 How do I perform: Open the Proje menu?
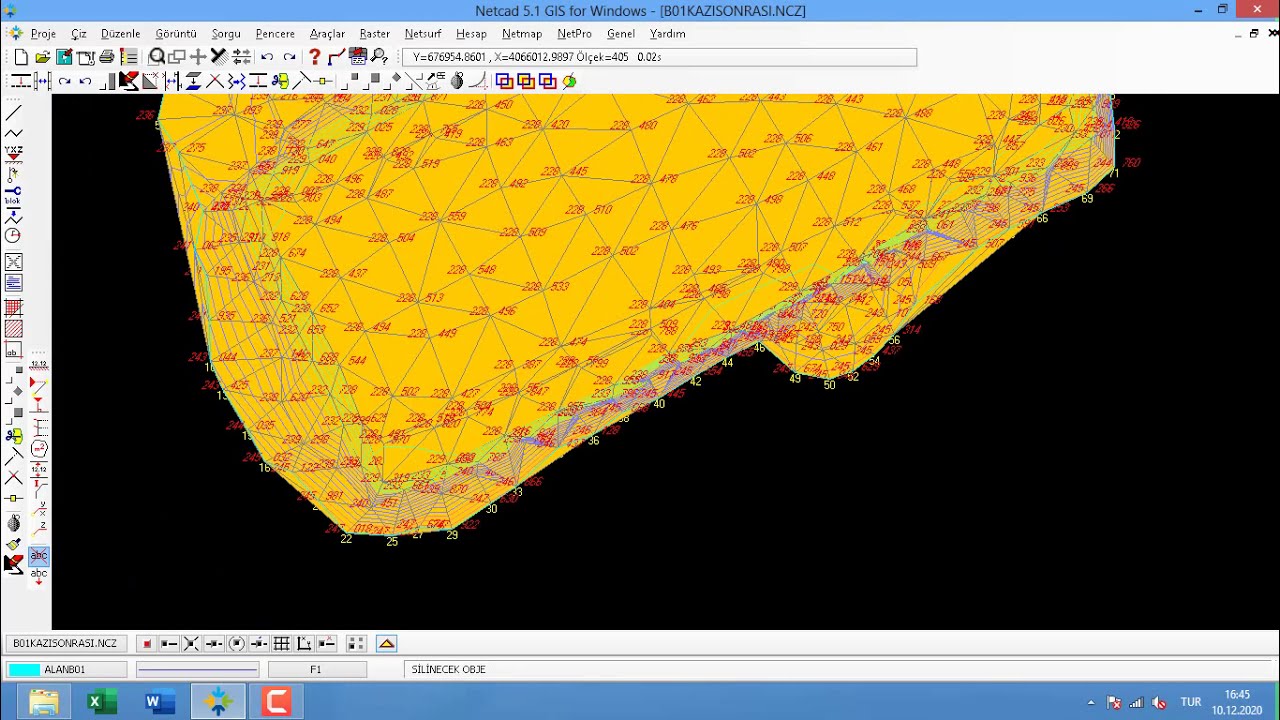[x=43, y=34]
